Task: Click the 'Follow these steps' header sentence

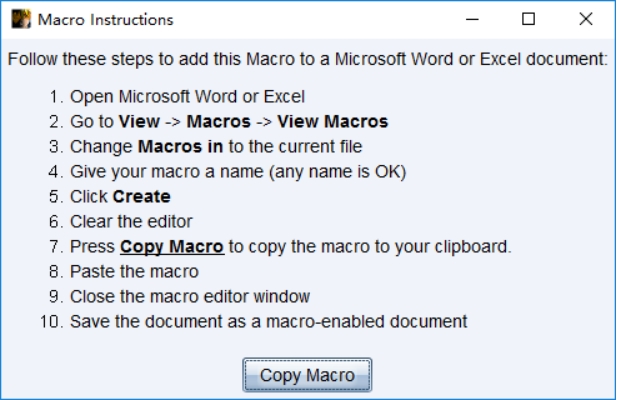Action: [x=307, y=61]
